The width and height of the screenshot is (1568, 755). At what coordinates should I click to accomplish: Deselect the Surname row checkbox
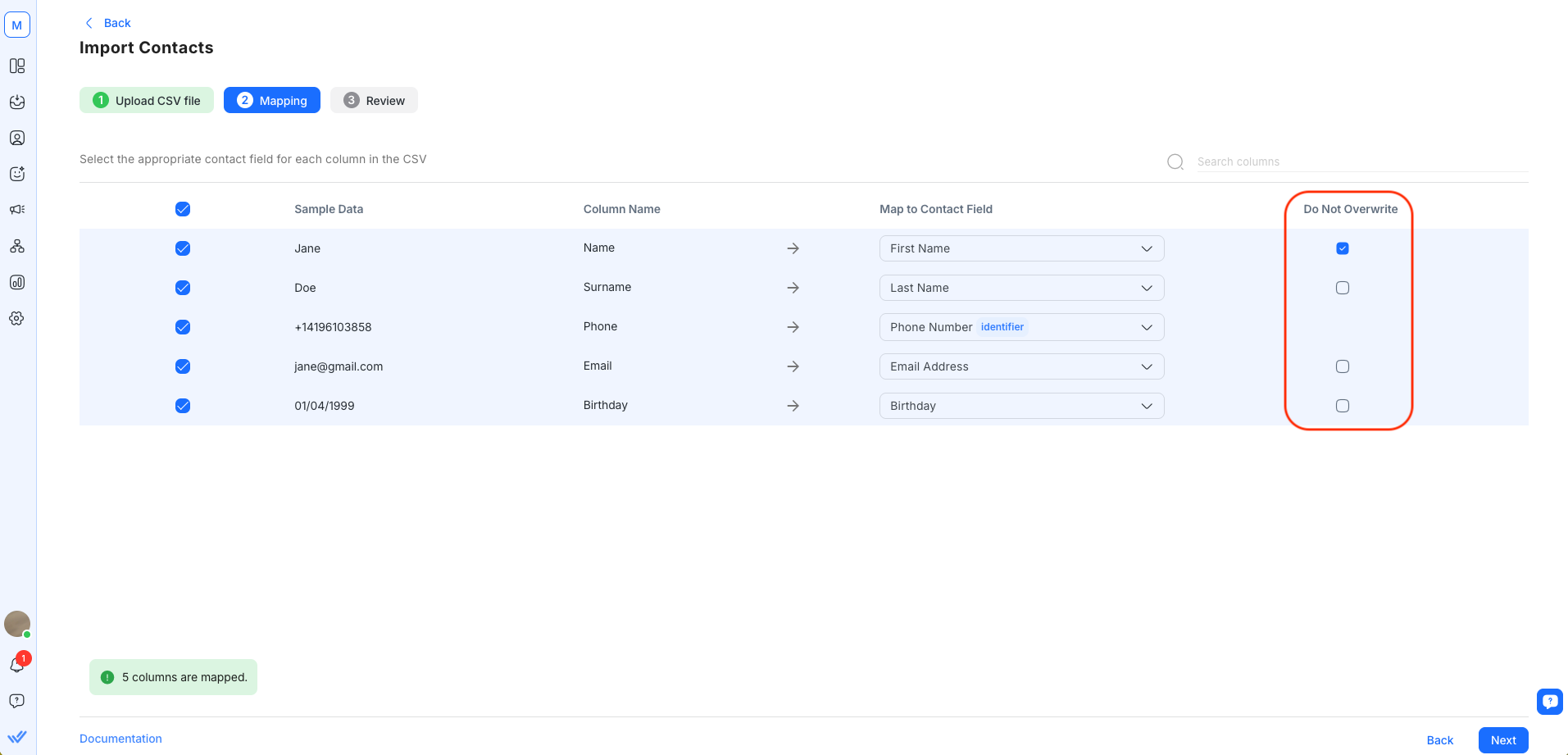pyautogui.click(x=183, y=288)
